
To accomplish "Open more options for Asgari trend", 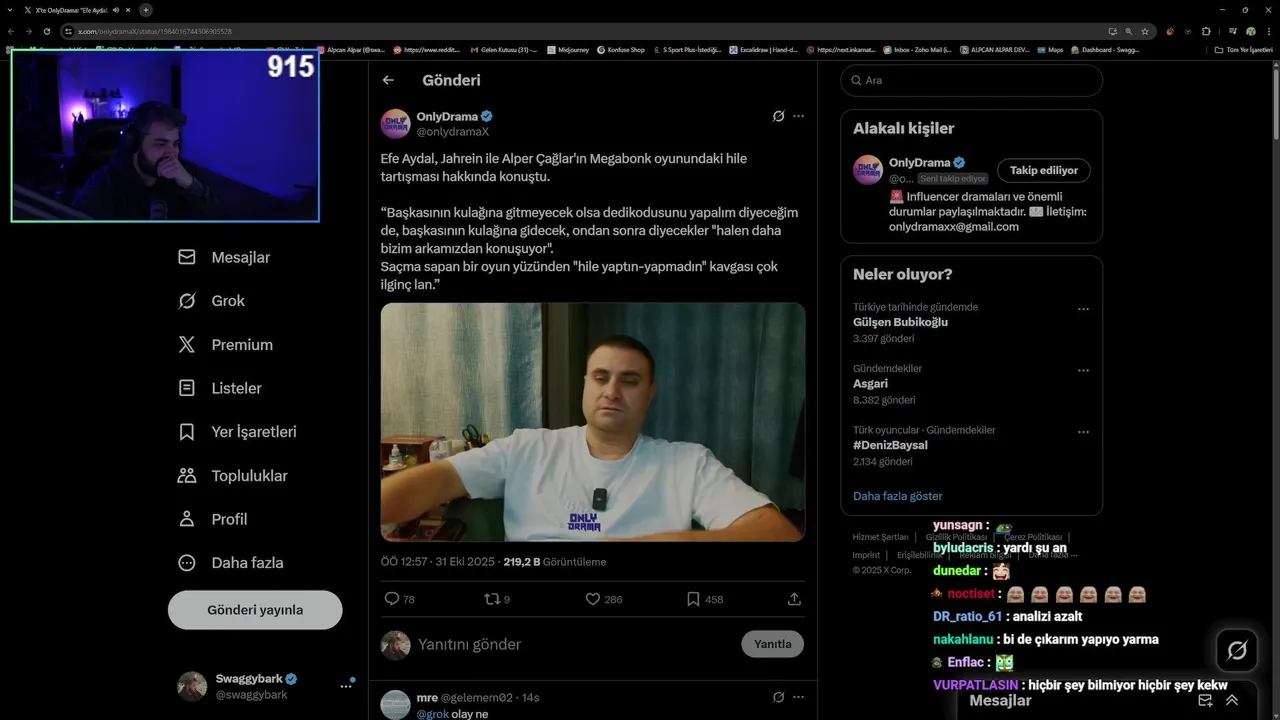I will click(1083, 370).
